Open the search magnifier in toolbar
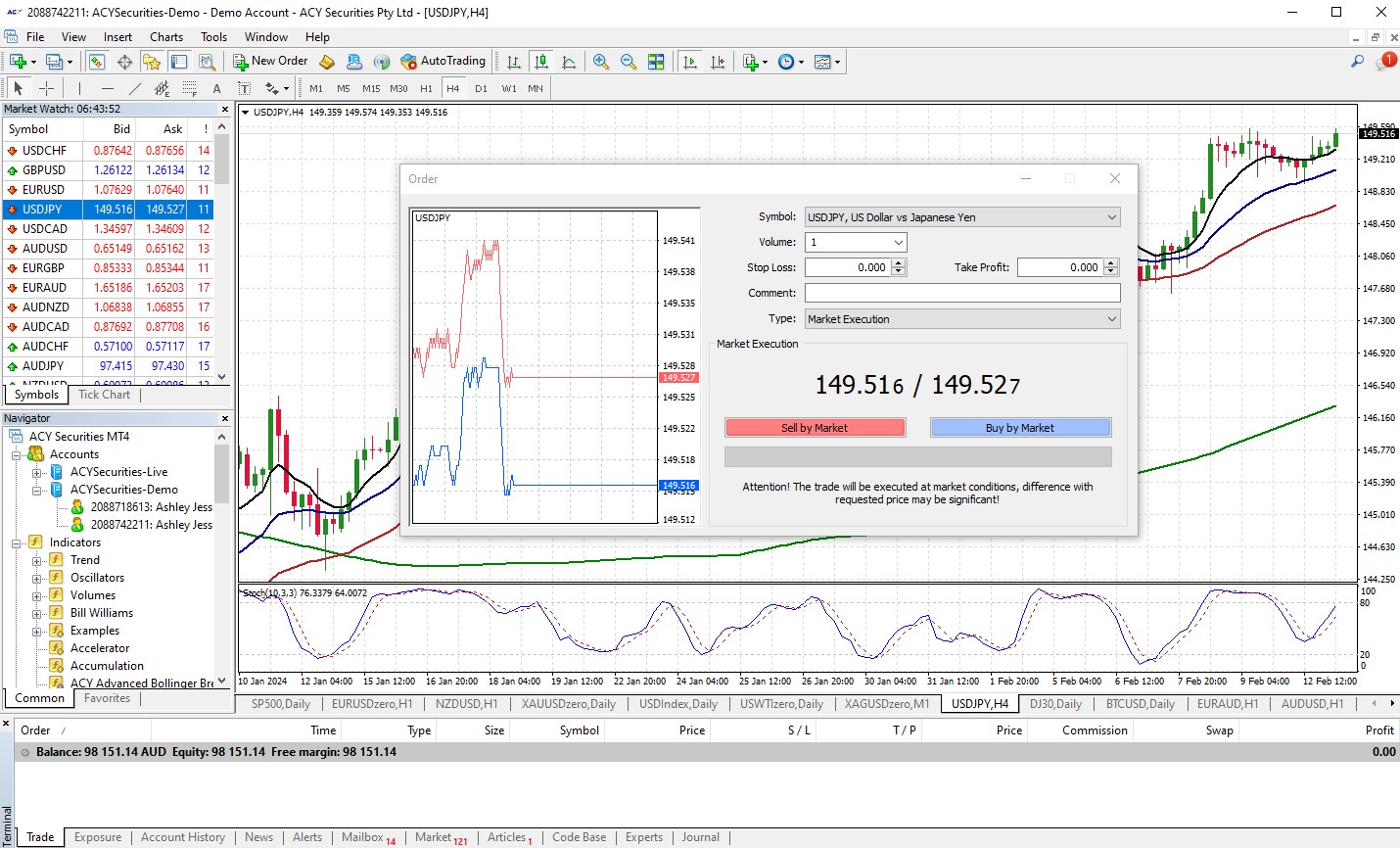The height and width of the screenshot is (848, 1400). click(1357, 62)
